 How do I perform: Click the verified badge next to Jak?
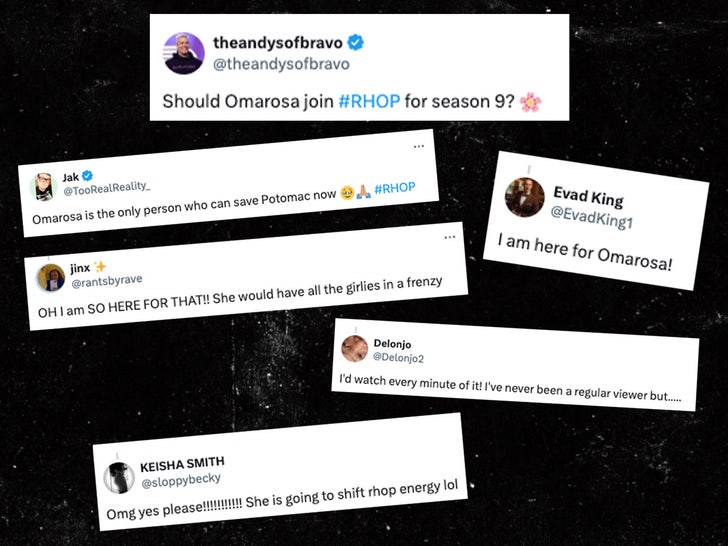tap(87, 176)
